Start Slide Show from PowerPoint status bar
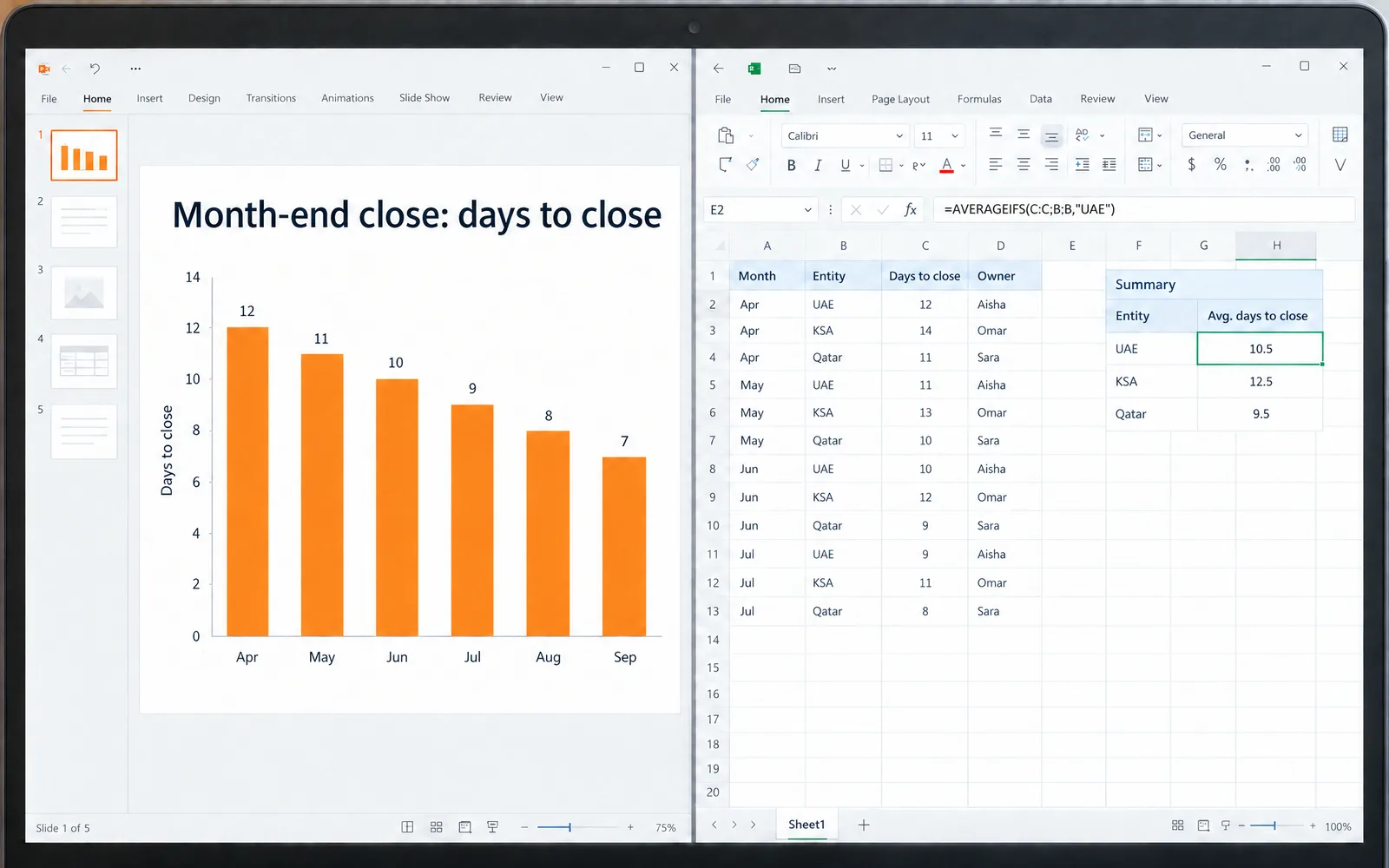Image resolution: width=1389 pixels, height=868 pixels. coord(492,827)
